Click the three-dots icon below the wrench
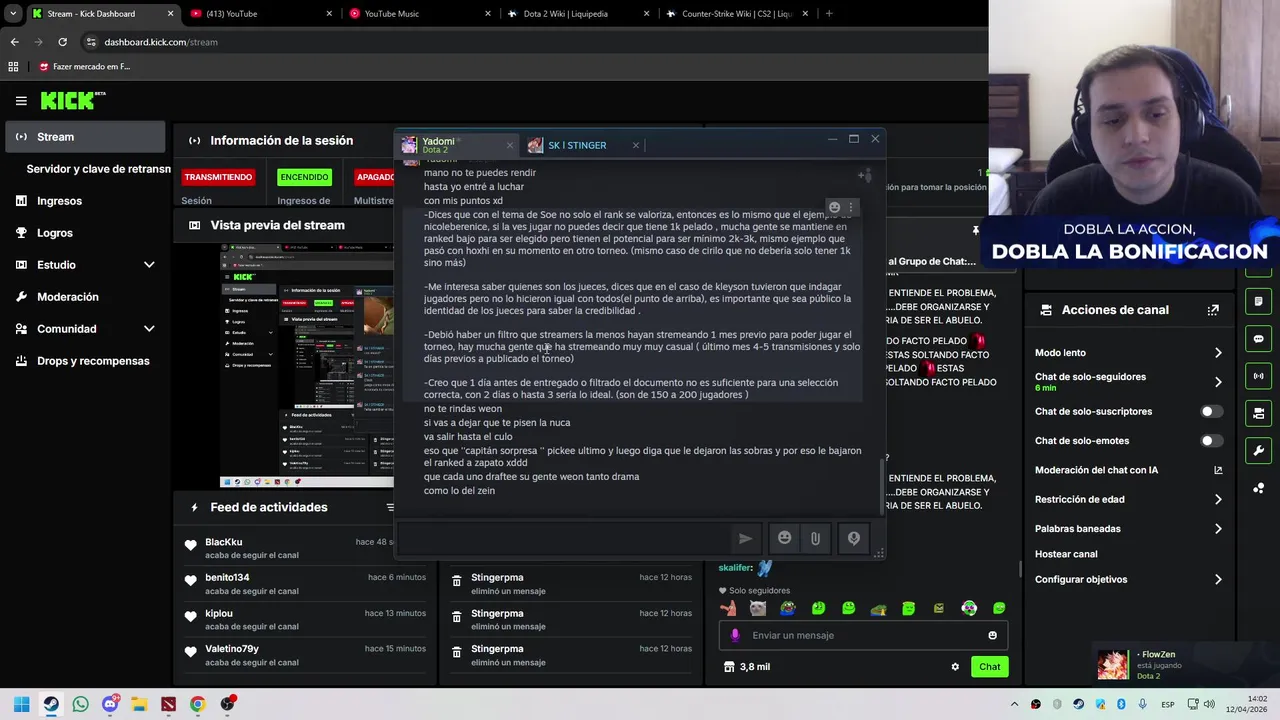 tap(1258, 488)
